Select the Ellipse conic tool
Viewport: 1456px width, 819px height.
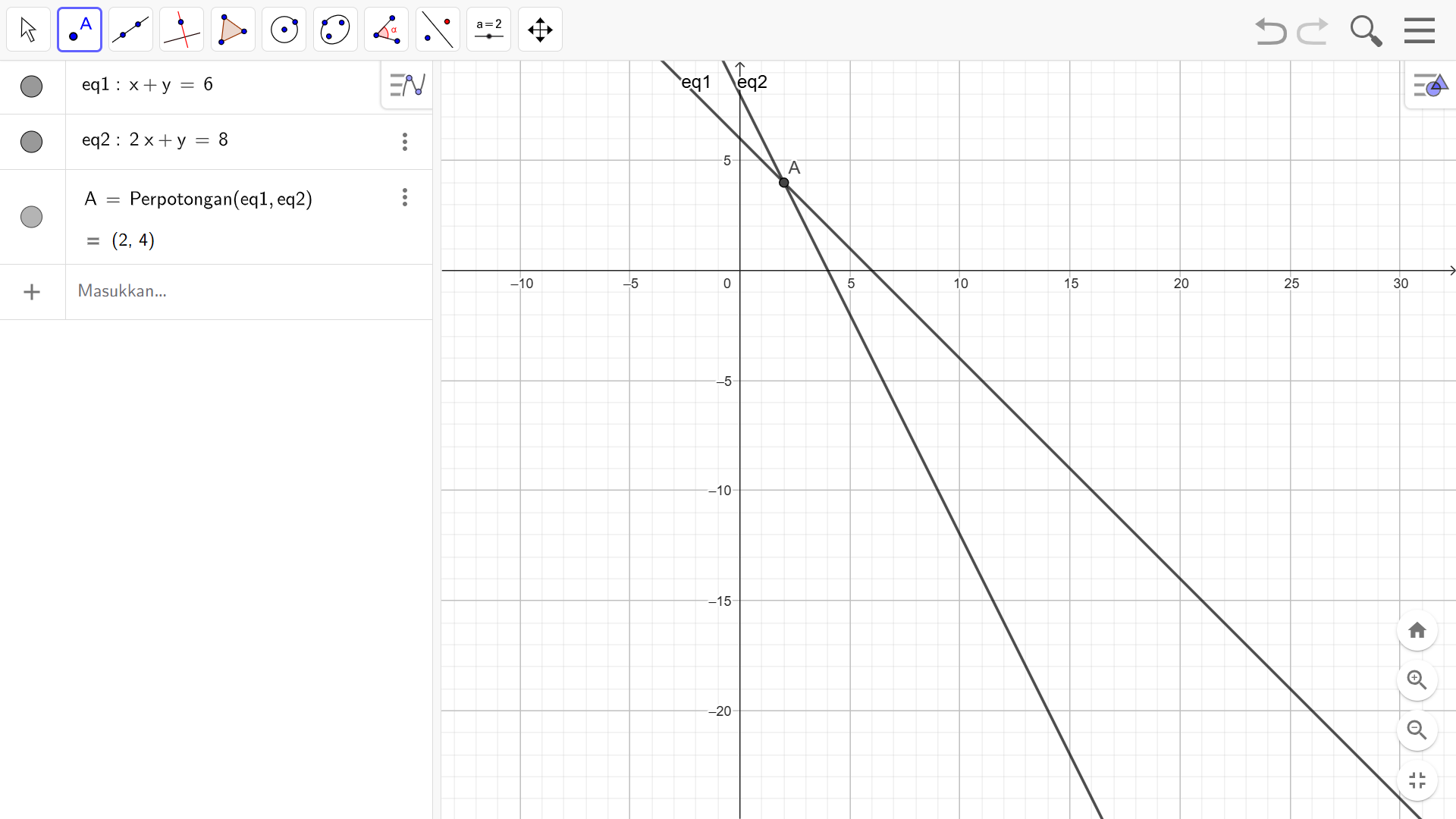tap(335, 30)
